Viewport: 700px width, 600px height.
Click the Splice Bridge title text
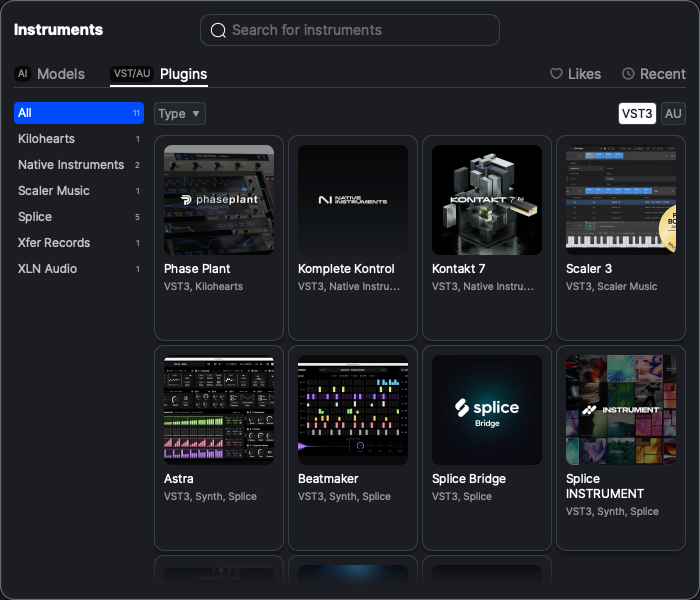[x=469, y=479]
